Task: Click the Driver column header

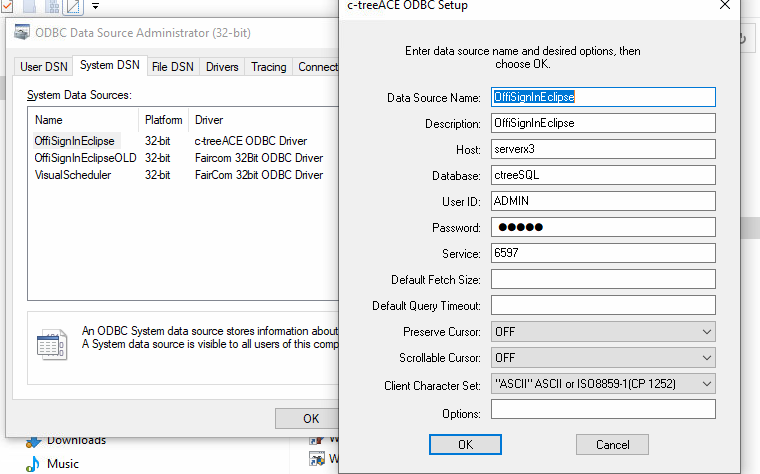Action: tap(264, 120)
